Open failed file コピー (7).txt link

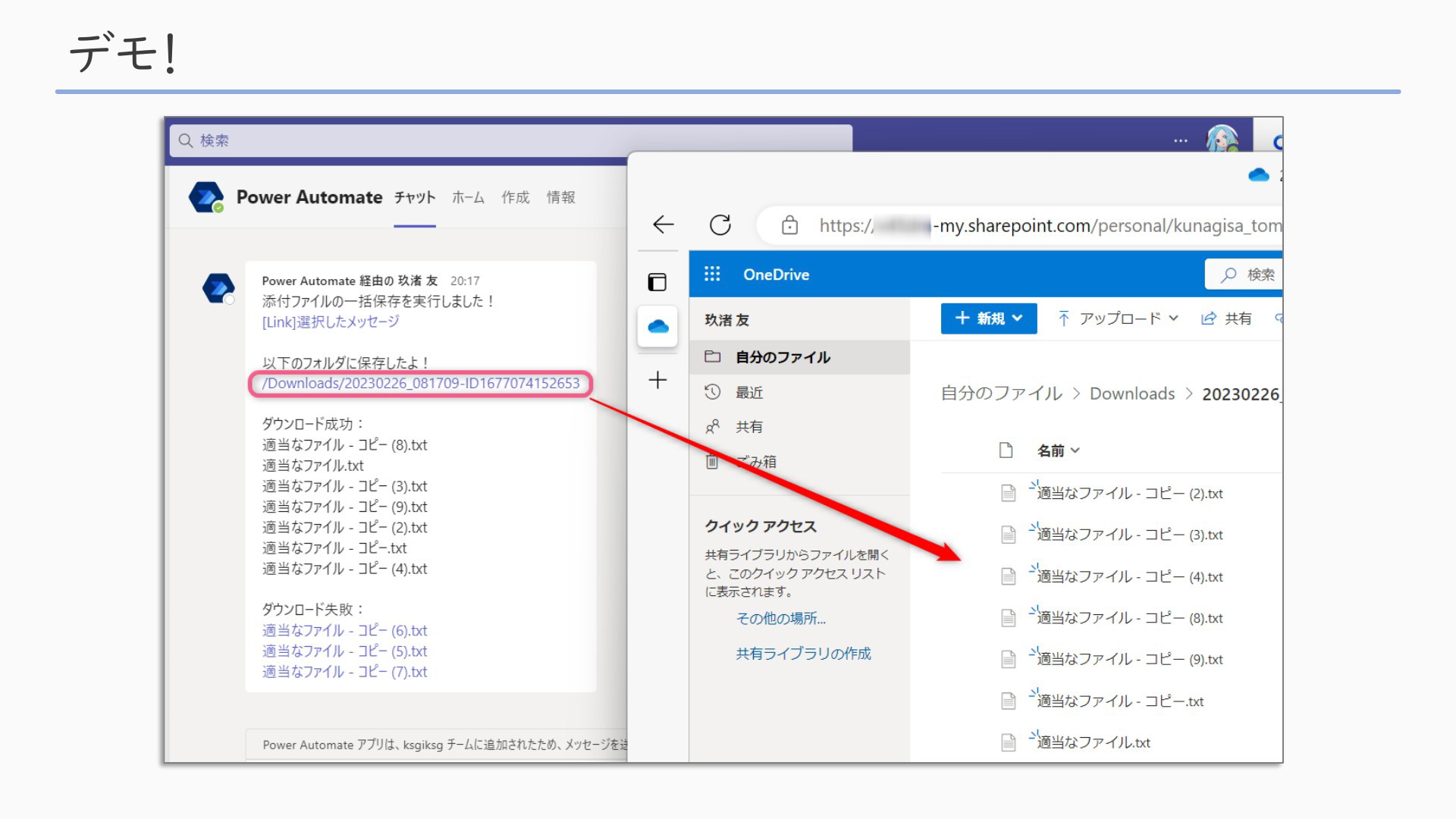coord(344,671)
